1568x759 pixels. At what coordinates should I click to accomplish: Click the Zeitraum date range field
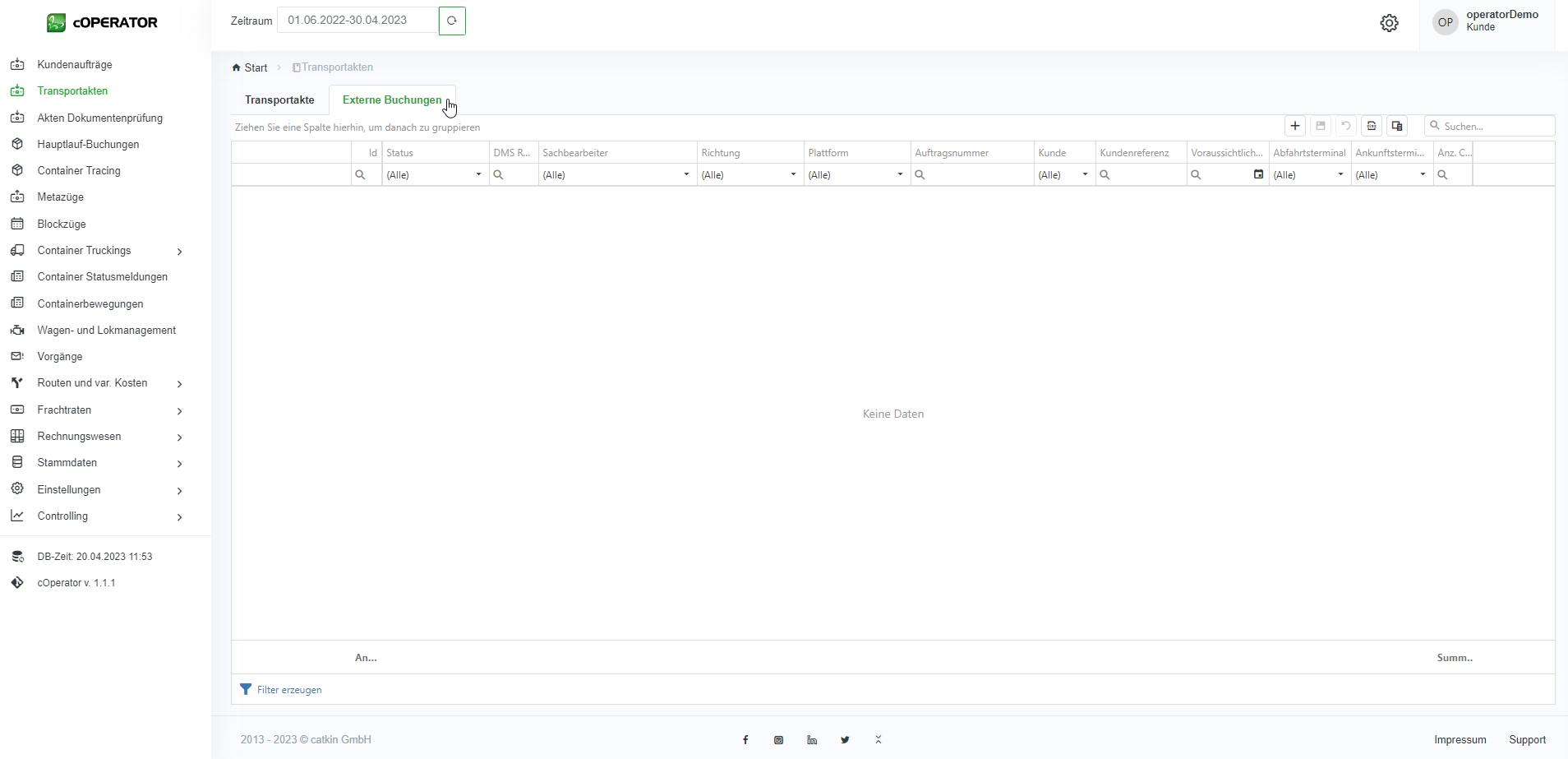coord(358,21)
